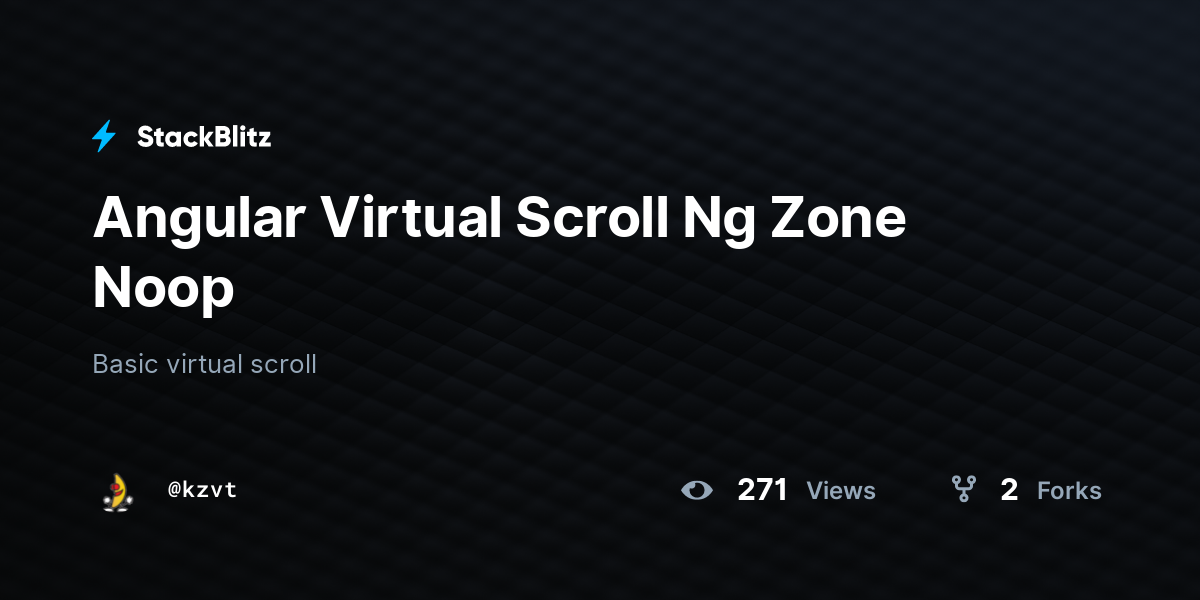Open the banana avatar of user kzvt
Screen dimensions: 1200x600
[118, 491]
